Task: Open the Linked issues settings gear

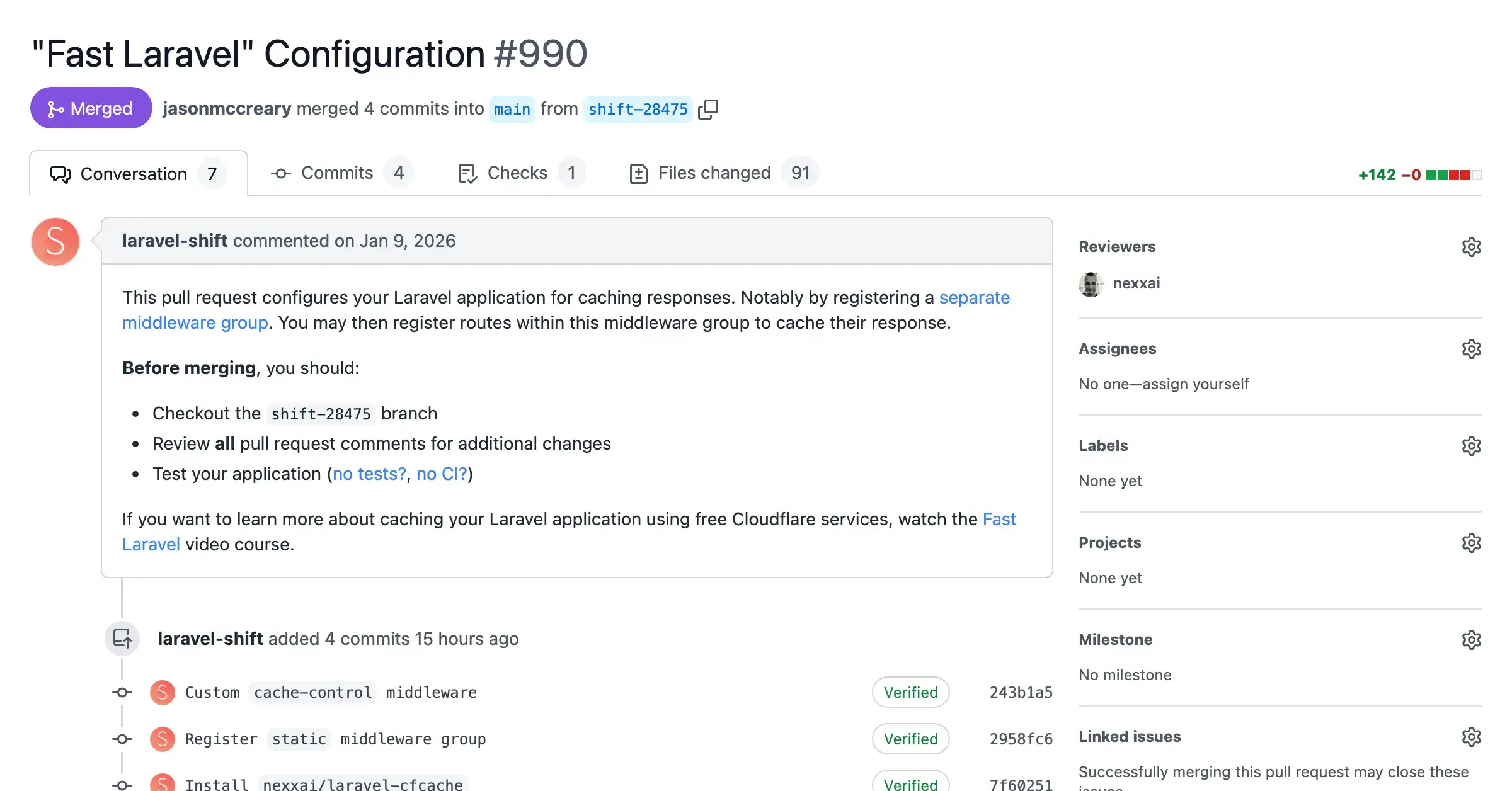Action: point(1472,736)
